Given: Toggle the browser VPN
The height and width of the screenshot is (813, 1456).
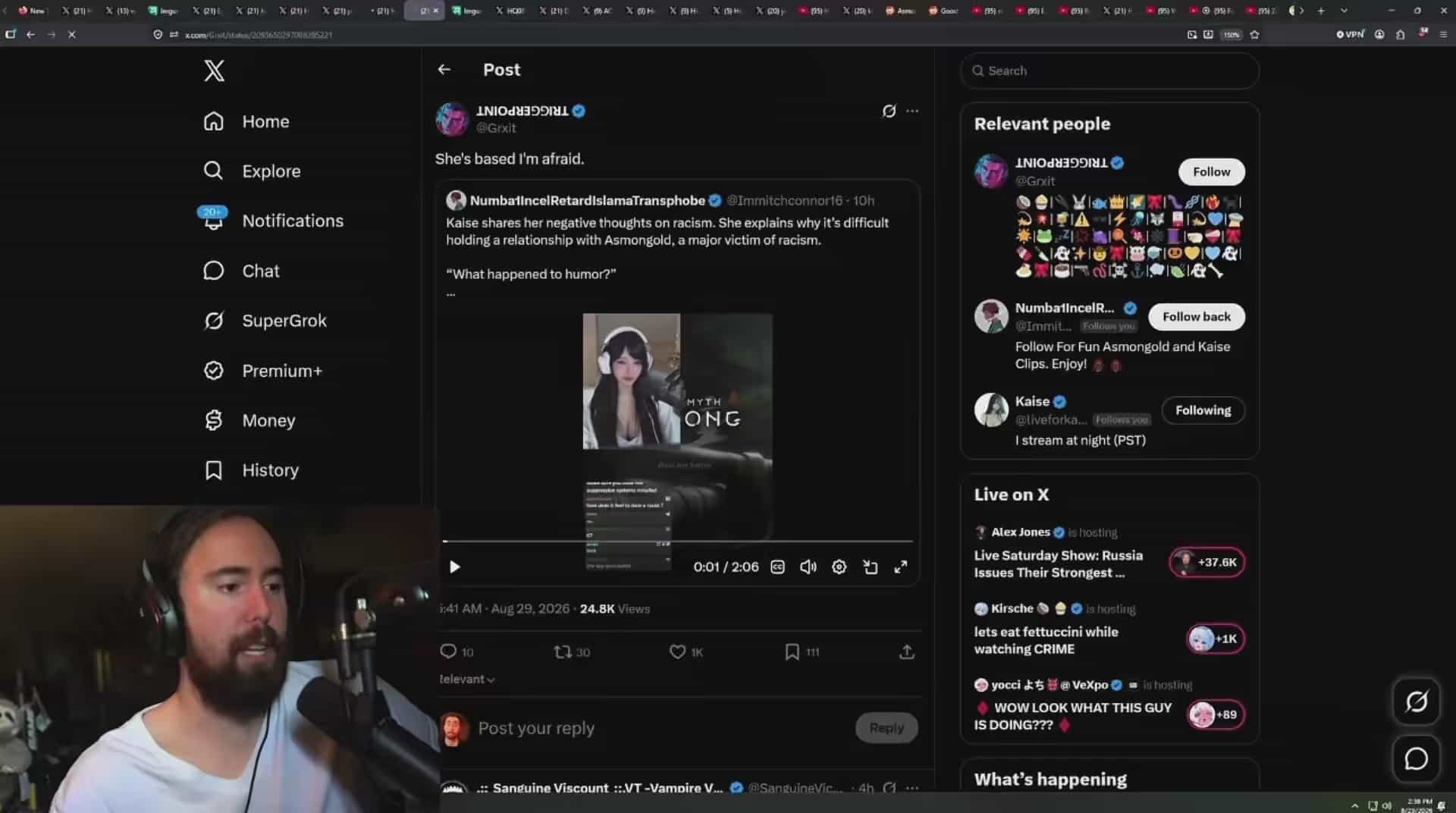Looking at the screenshot, I should (1350, 34).
